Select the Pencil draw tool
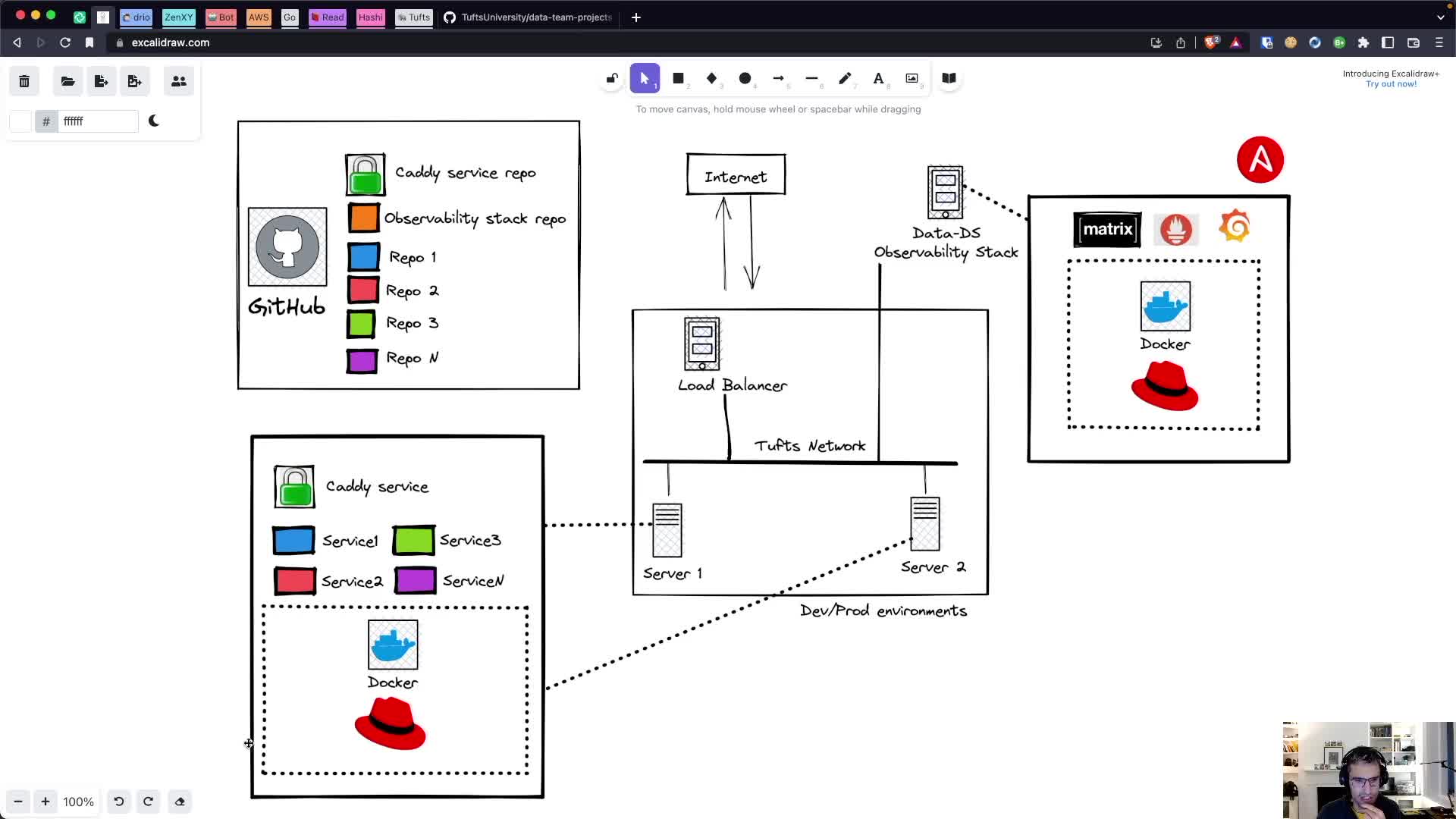The image size is (1456, 819). click(846, 78)
